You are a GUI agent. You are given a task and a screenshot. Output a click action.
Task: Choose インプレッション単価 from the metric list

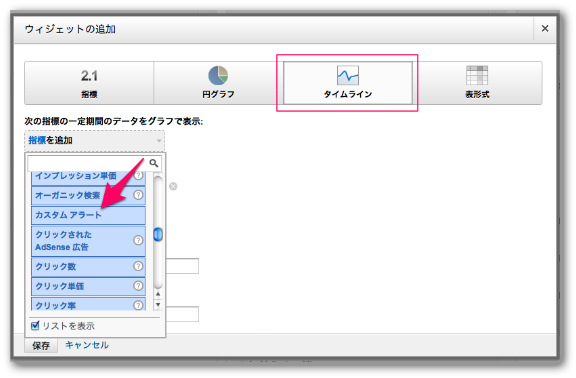click(x=89, y=177)
